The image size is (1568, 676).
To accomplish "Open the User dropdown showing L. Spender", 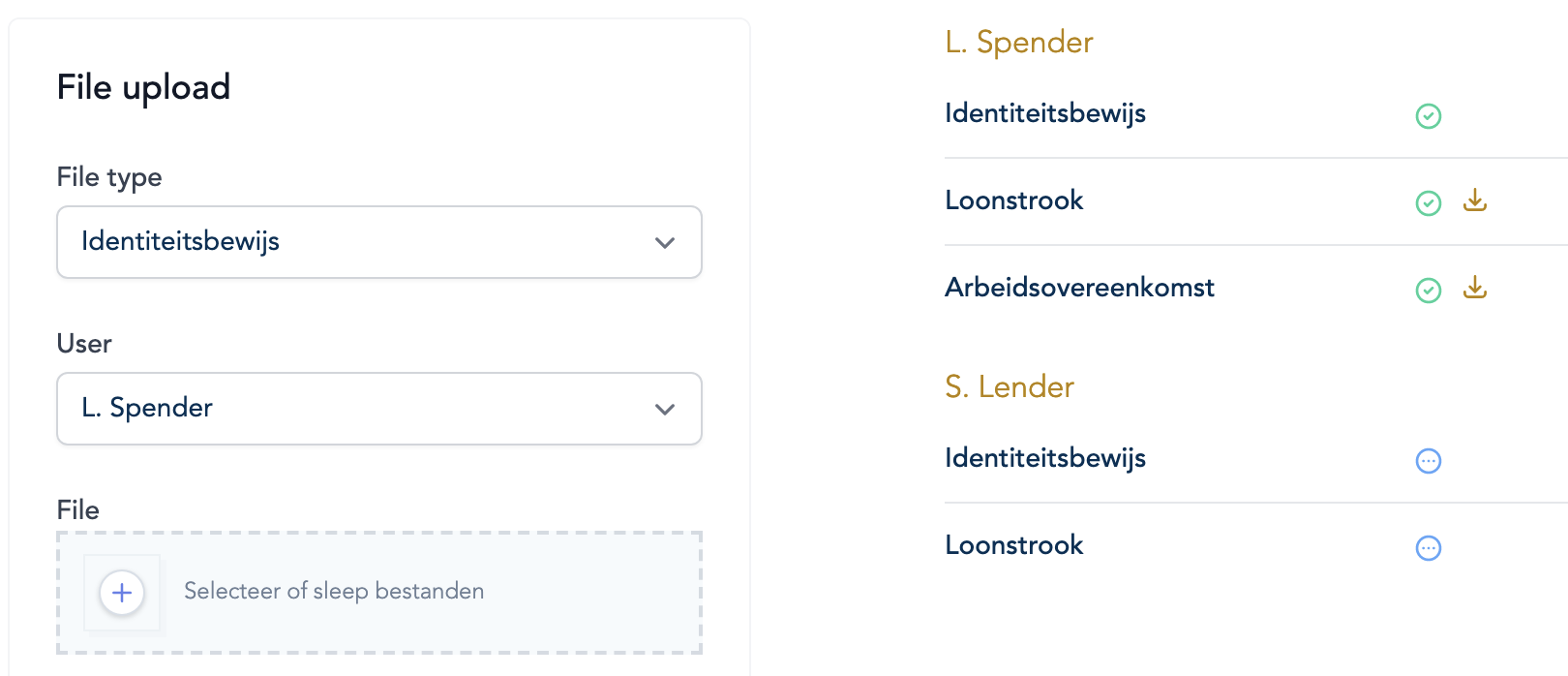I will tap(378, 409).
